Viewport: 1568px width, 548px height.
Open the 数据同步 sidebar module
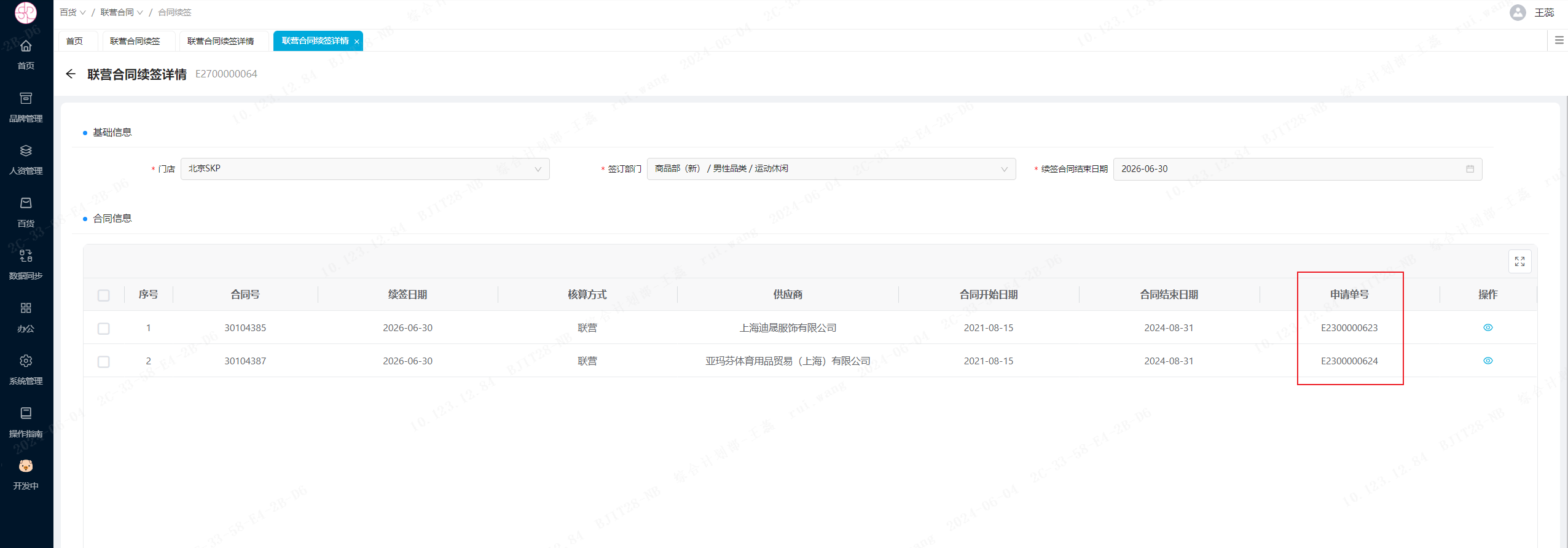26,256
